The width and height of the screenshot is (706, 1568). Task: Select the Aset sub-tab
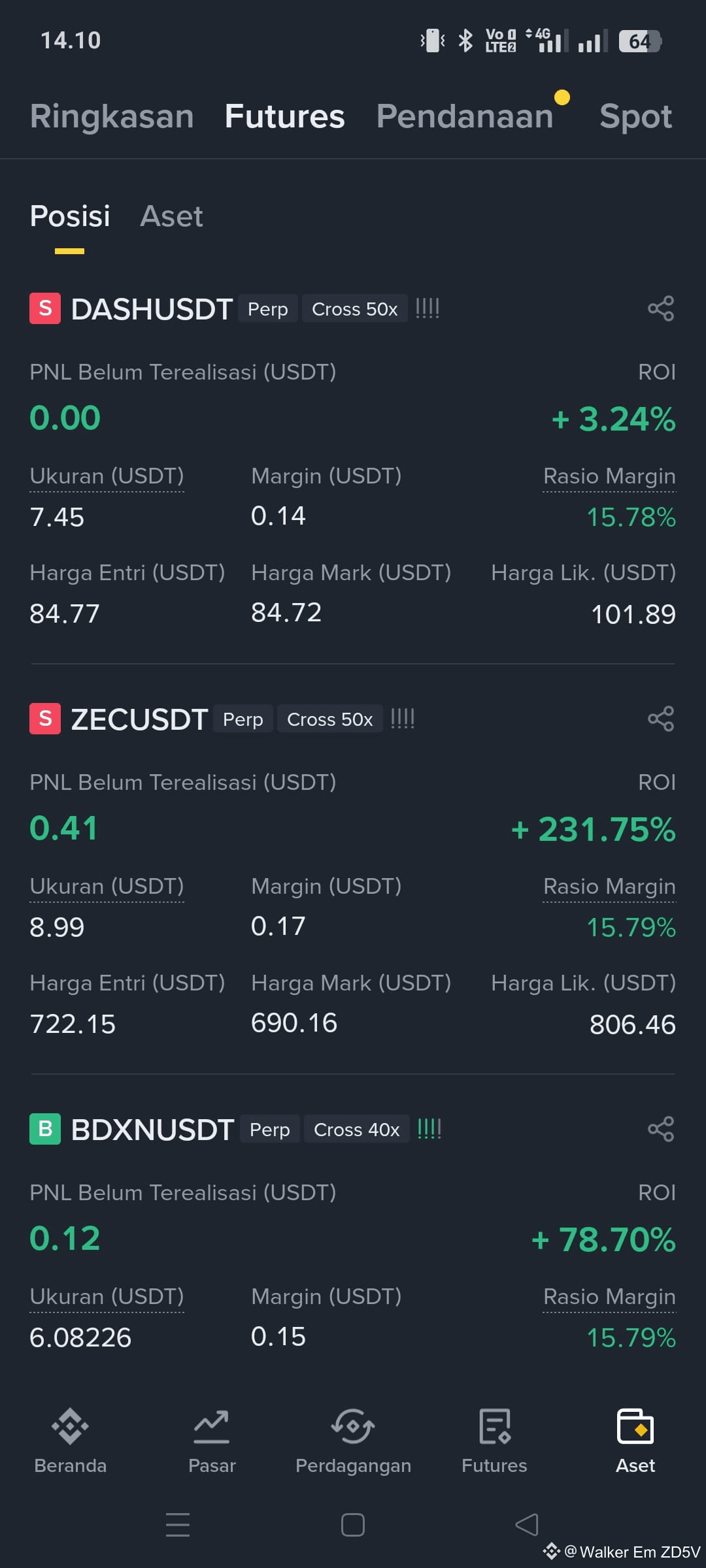point(171,216)
